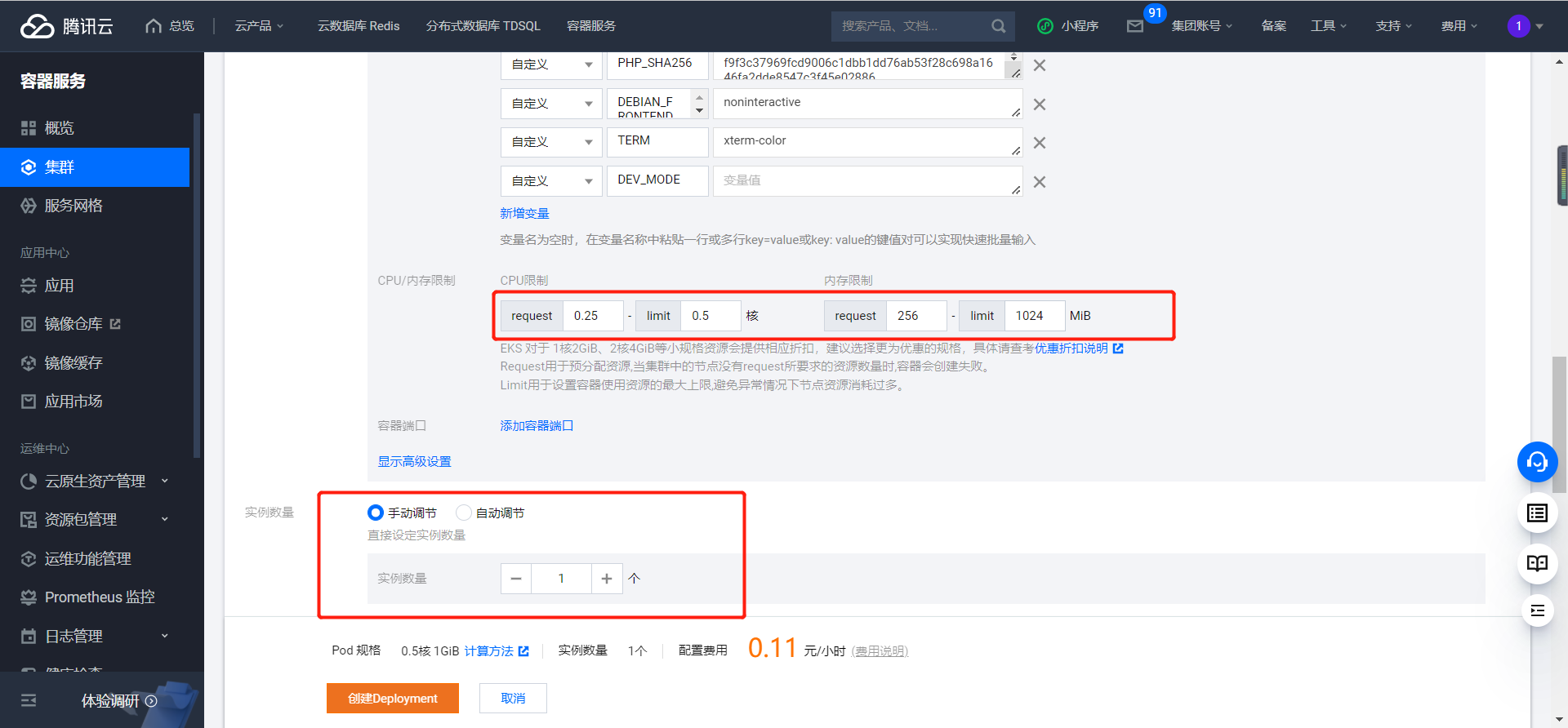Click the DEV_MODE variable value field

pos(868,181)
